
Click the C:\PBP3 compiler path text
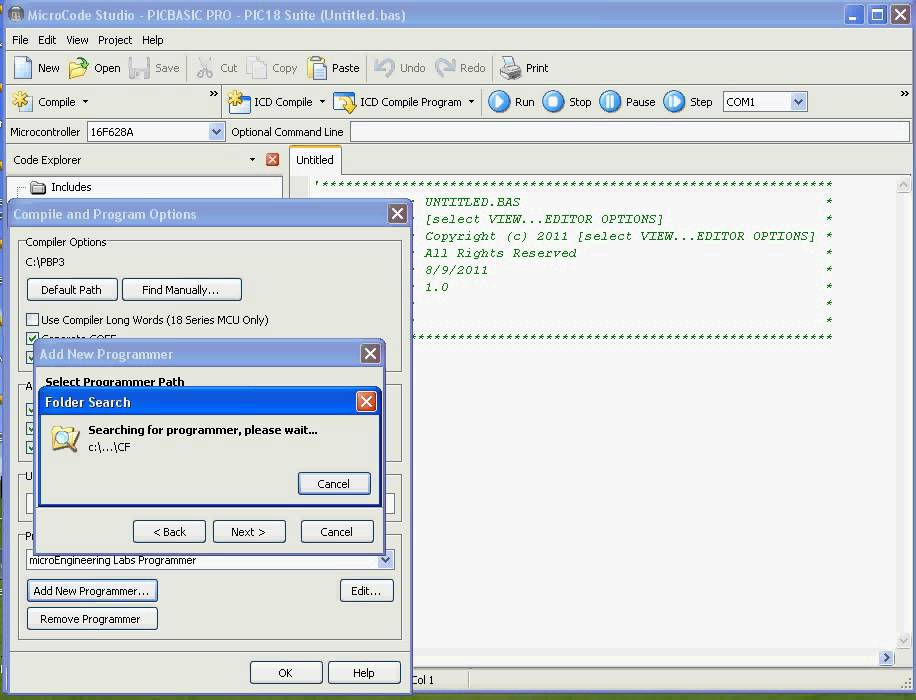[x=45, y=262]
